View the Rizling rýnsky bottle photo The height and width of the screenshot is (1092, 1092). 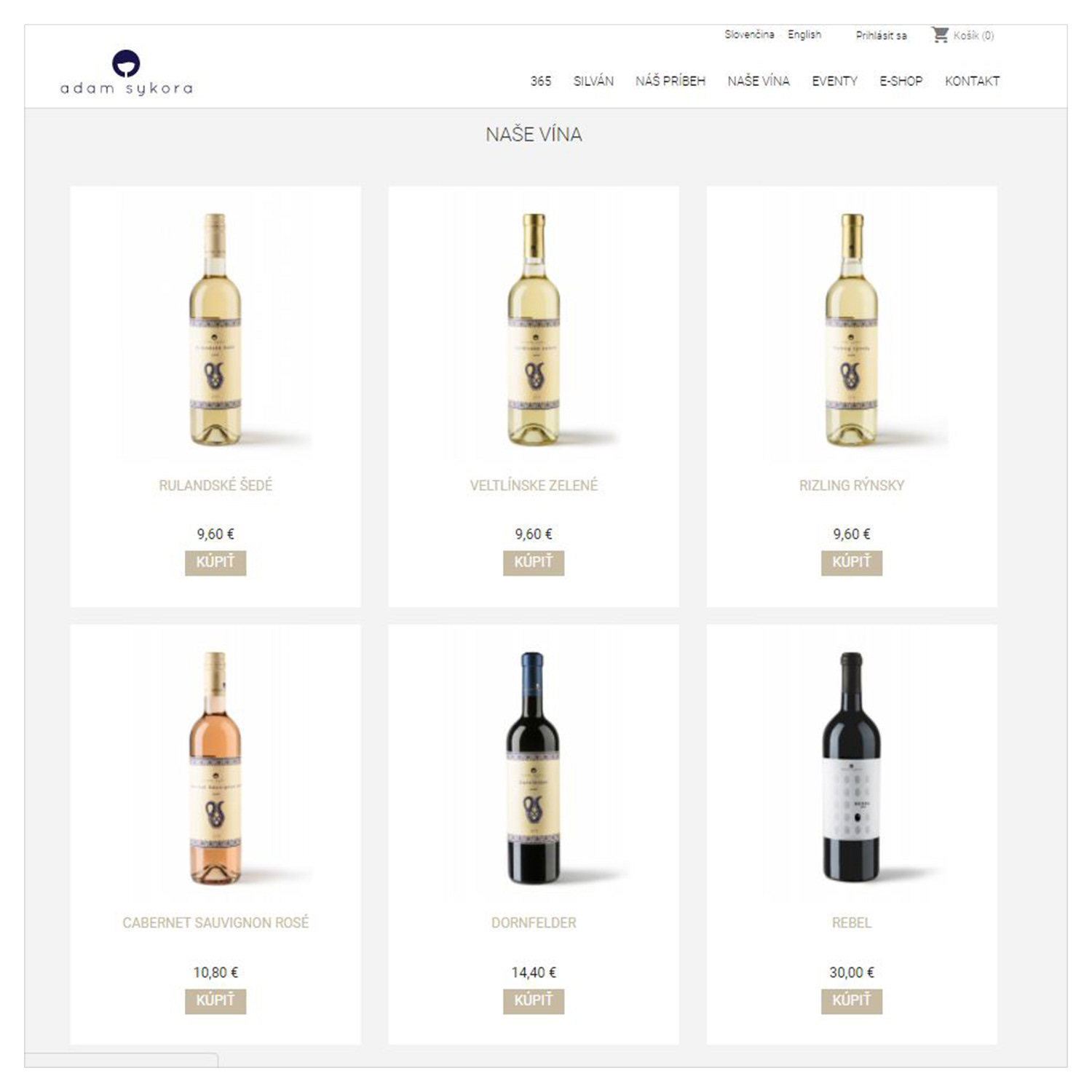852,330
